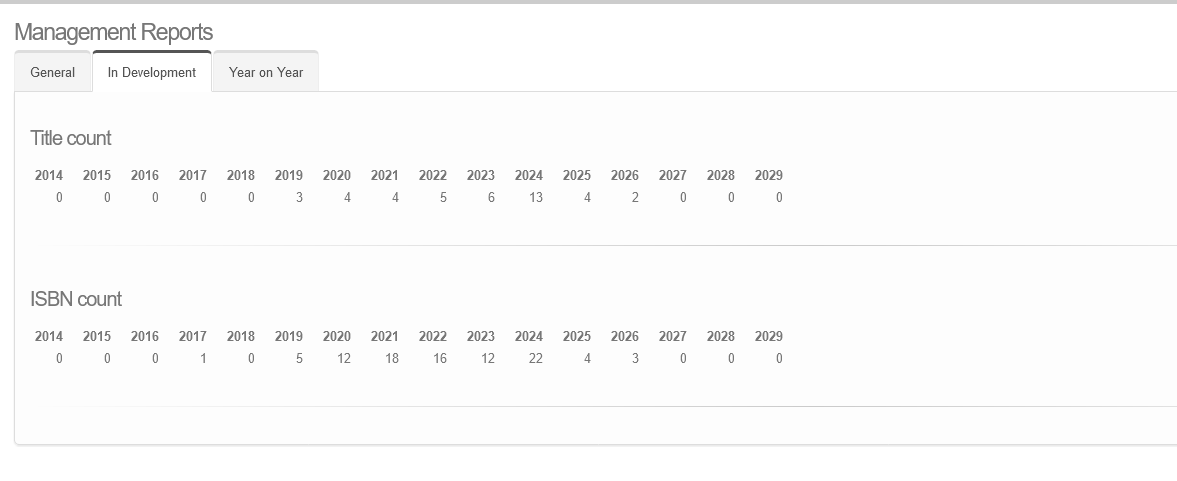Select the In Development tab
1177x481 pixels.
click(152, 72)
